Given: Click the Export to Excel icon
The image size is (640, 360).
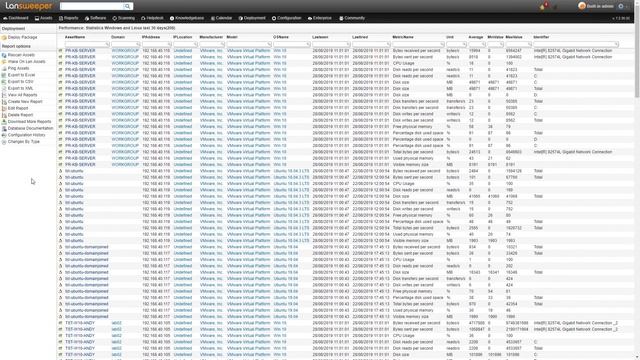Looking at the screenshot, I should click(x=4, y=75).
